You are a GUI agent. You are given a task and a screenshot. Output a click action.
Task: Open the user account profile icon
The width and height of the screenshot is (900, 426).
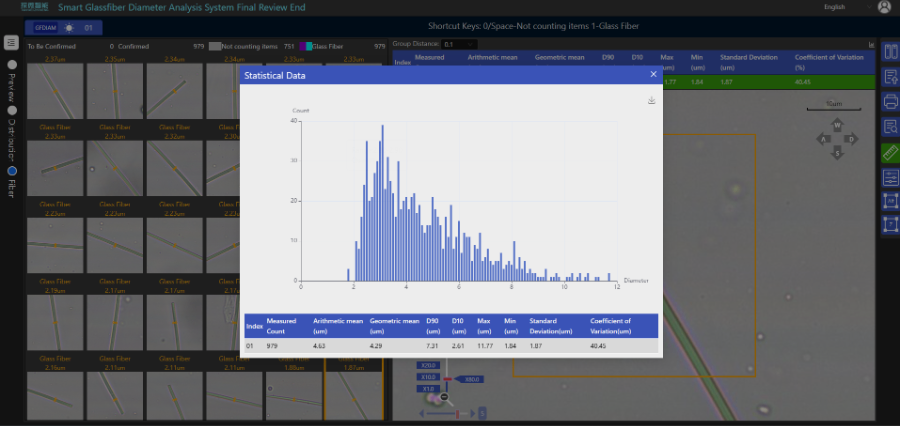[884, 7]
